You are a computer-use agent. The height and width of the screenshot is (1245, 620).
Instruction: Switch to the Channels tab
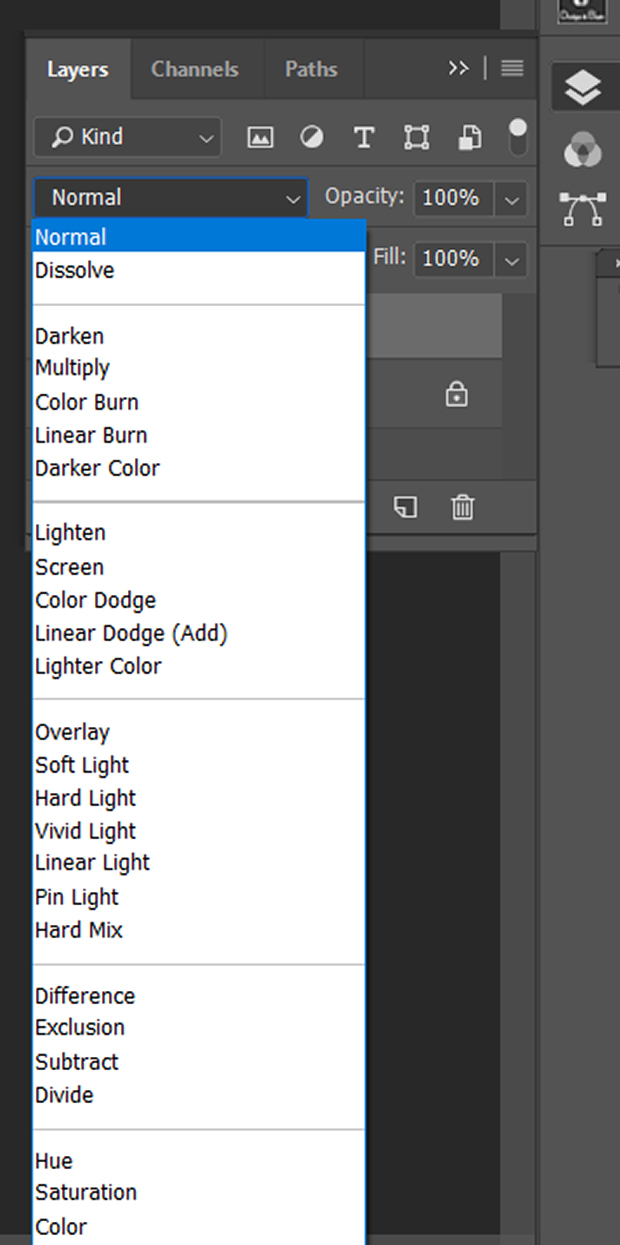click(194, 69)
